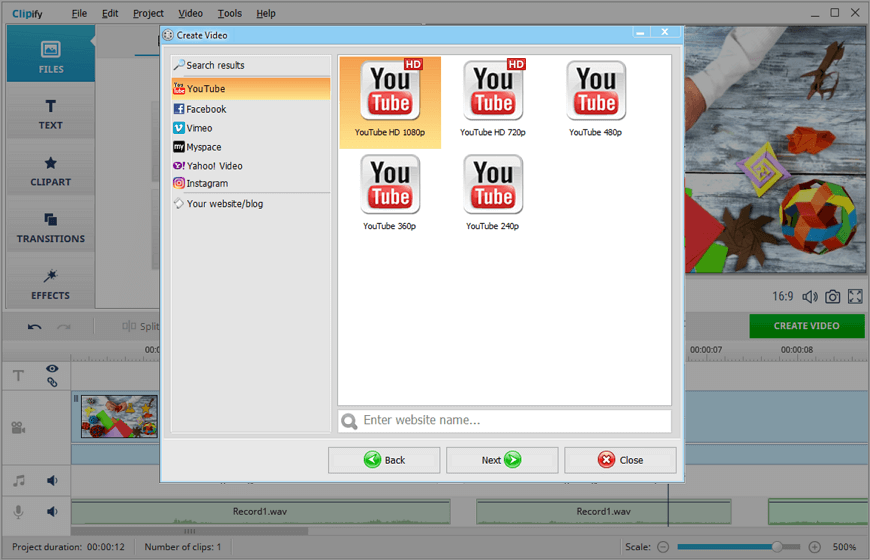Open the Transitions panel in sidebar
This screenshot has width=870, height=560.
tap(50, 227)
